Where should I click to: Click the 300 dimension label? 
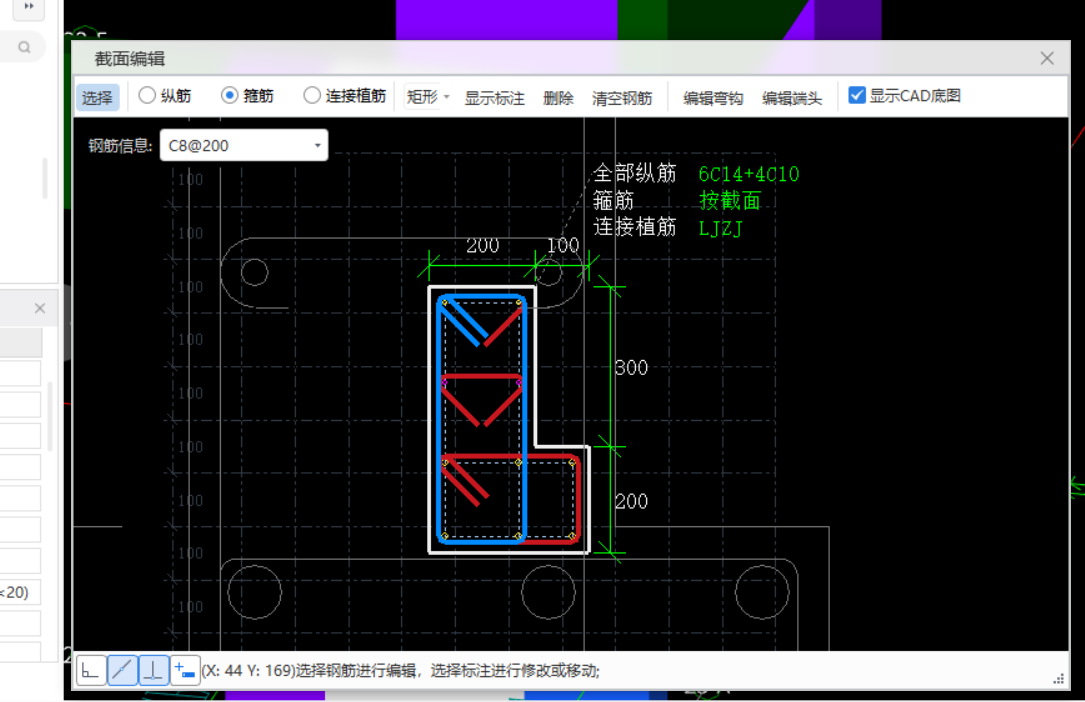(x=631, y=367)
